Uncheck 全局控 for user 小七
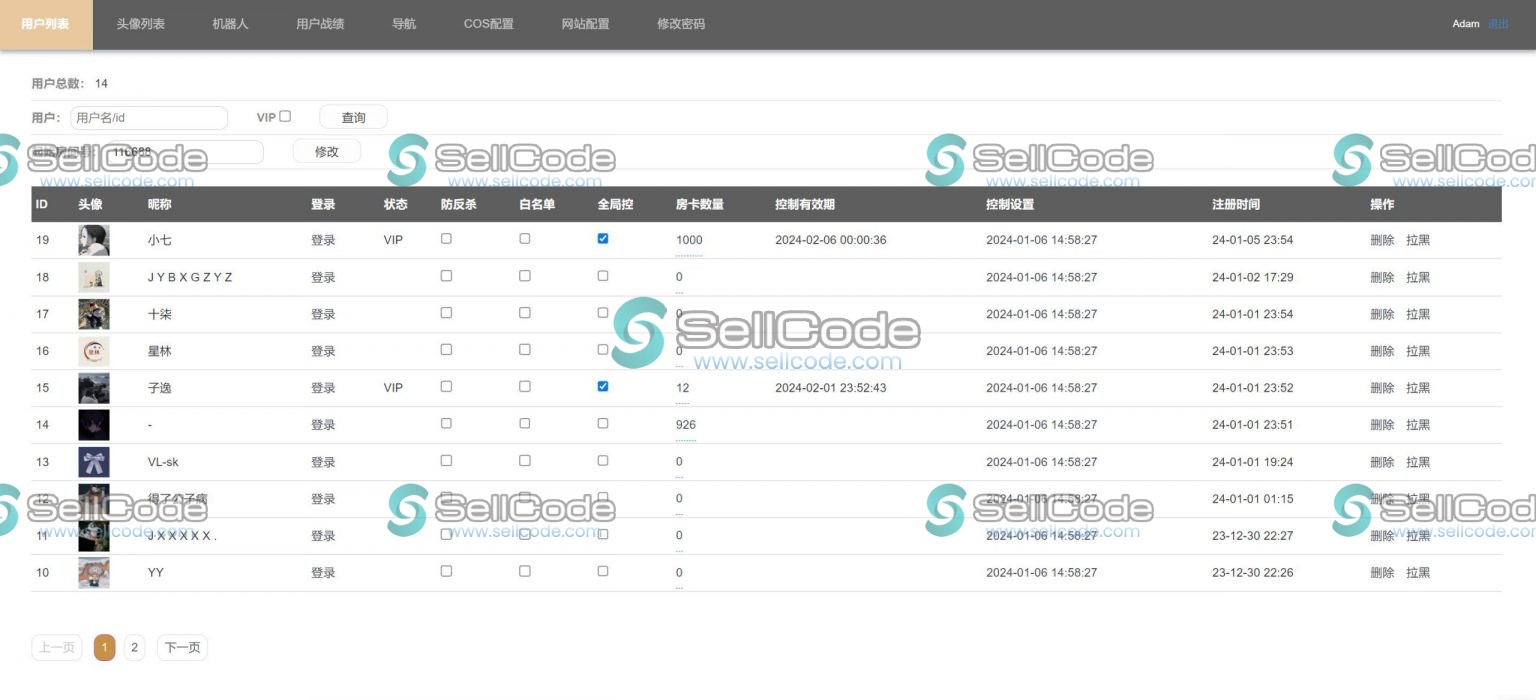The width and height of the screenshot is (1536, 700). [x=602, y=239]
